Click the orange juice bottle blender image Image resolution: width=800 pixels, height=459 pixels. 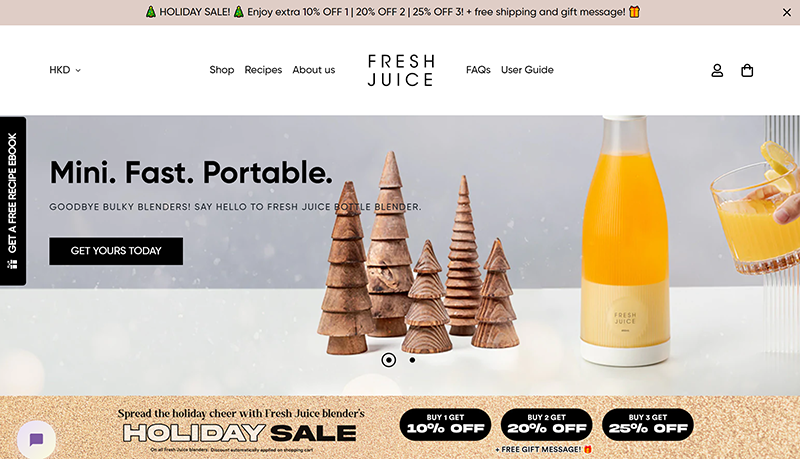(x=626, y=240)
